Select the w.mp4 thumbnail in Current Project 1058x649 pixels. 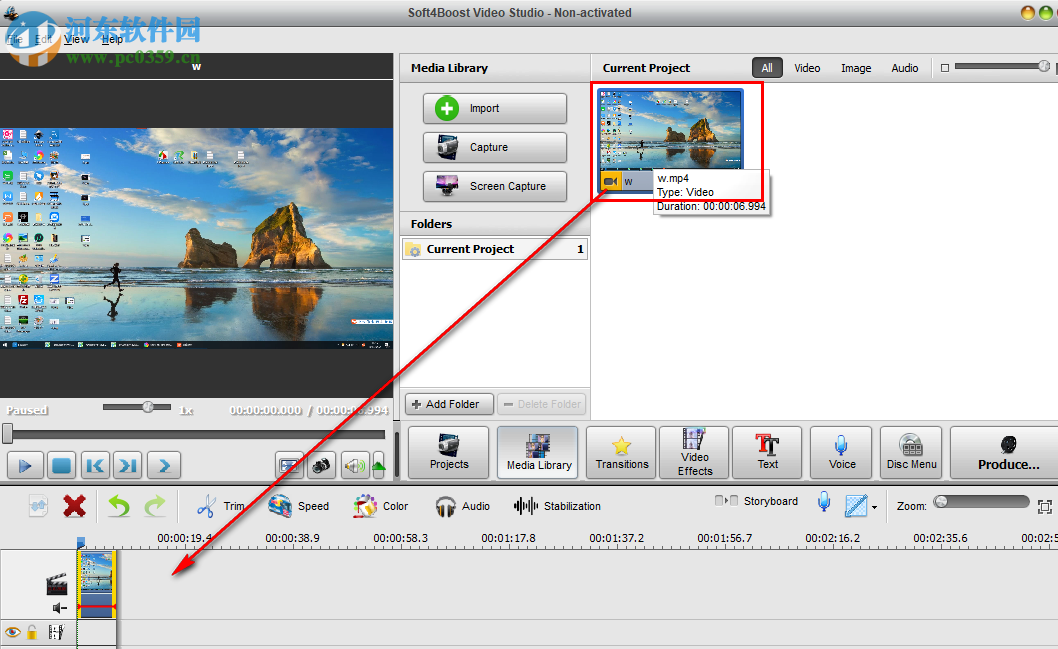(671, 140)
